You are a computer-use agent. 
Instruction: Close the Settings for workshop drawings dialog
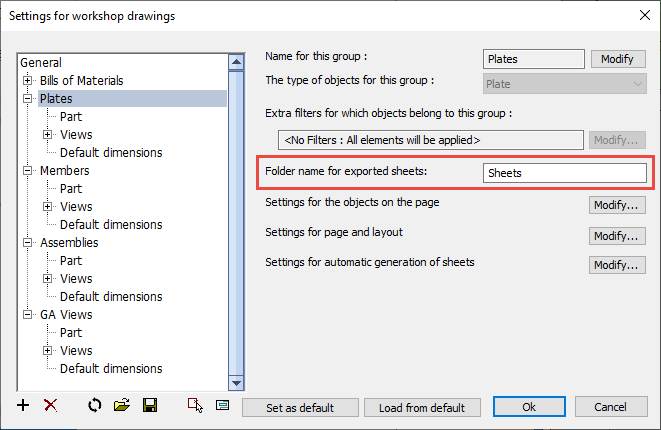[x=642, y=15]
